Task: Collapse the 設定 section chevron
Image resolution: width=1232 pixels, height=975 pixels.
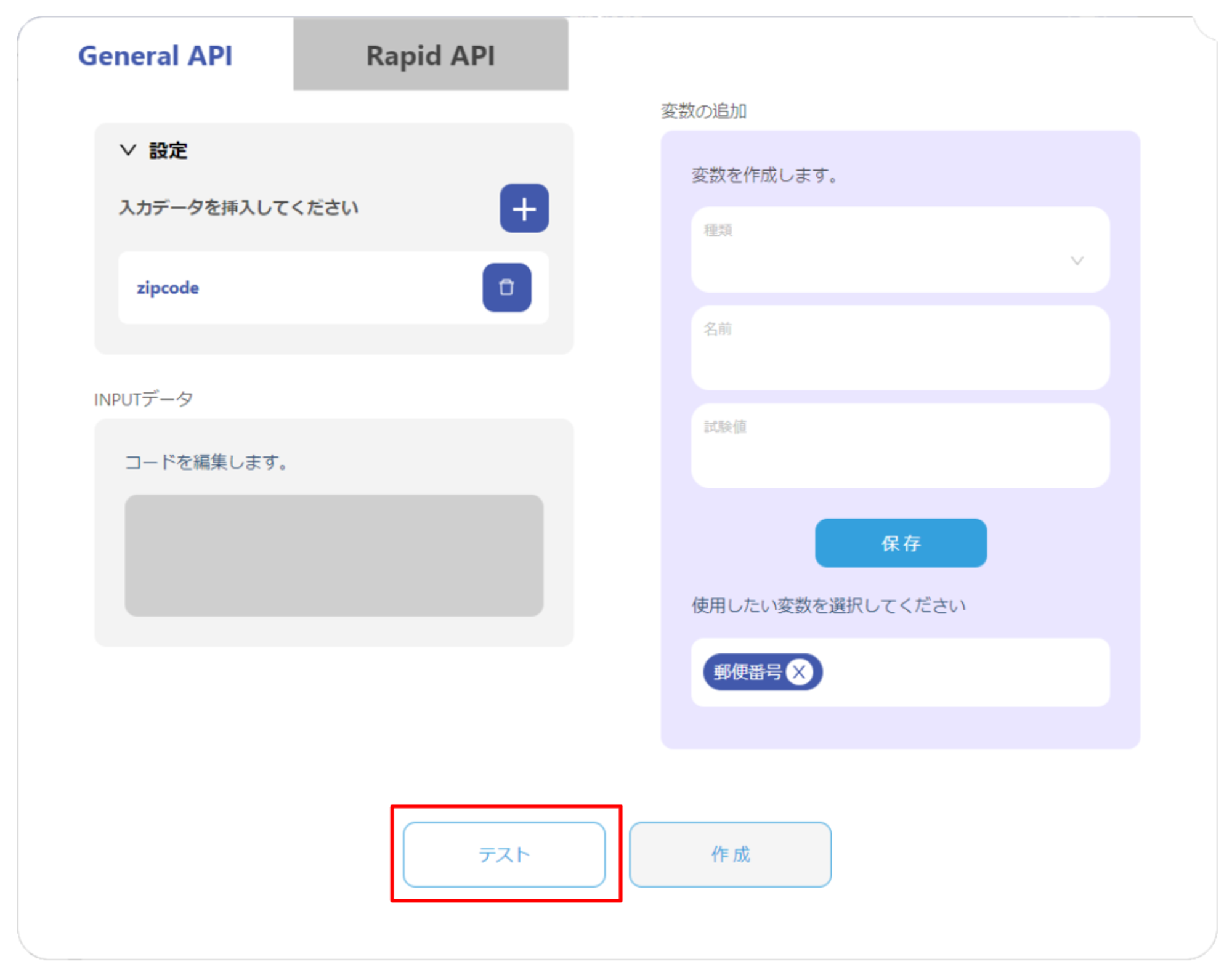Action: pos(128,150)
